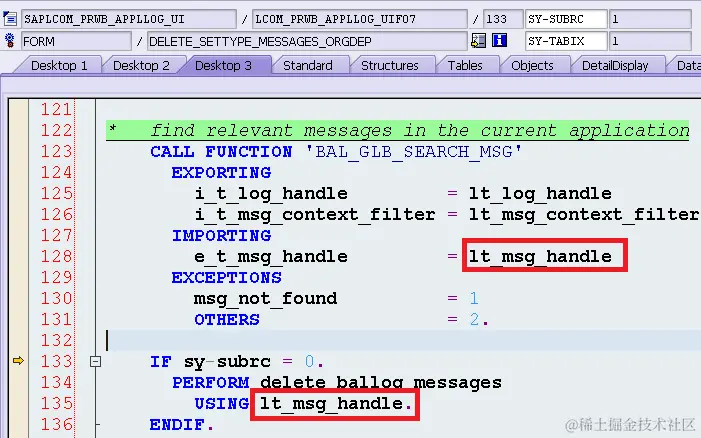This screenshot has width=701, height=438.
Task: Click the blue information icon
Action: point(499,40)
